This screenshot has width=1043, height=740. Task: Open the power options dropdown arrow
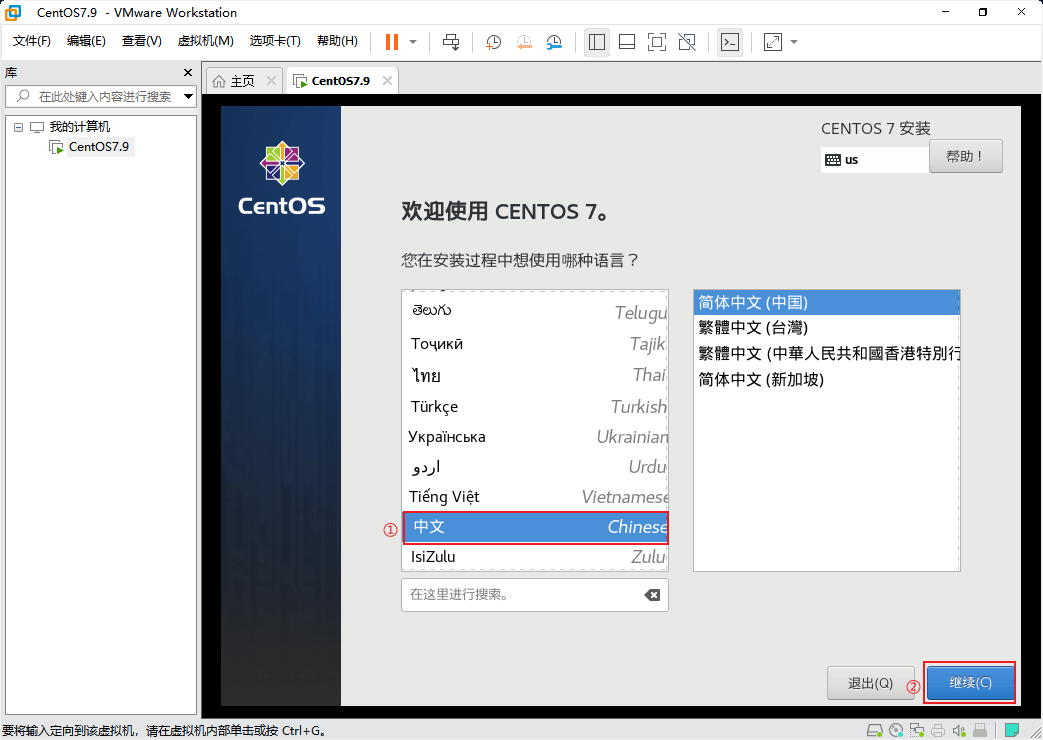click(413, 42)
